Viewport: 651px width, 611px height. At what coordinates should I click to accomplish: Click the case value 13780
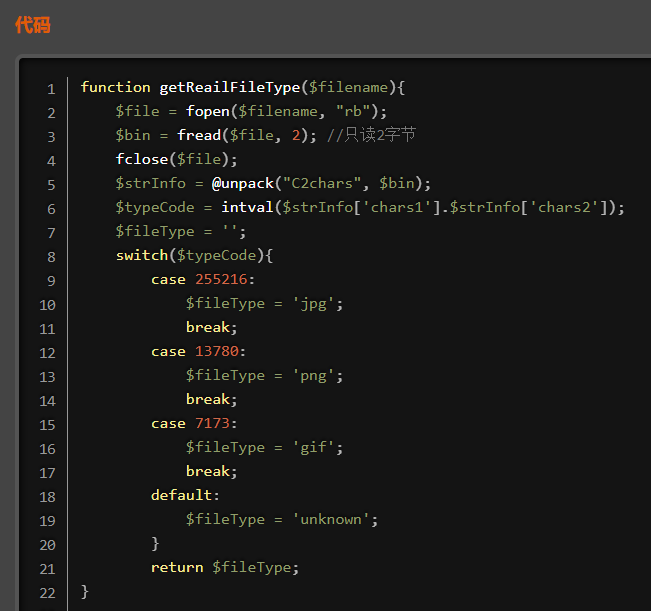pyautogui.click(x=216, y=351)
